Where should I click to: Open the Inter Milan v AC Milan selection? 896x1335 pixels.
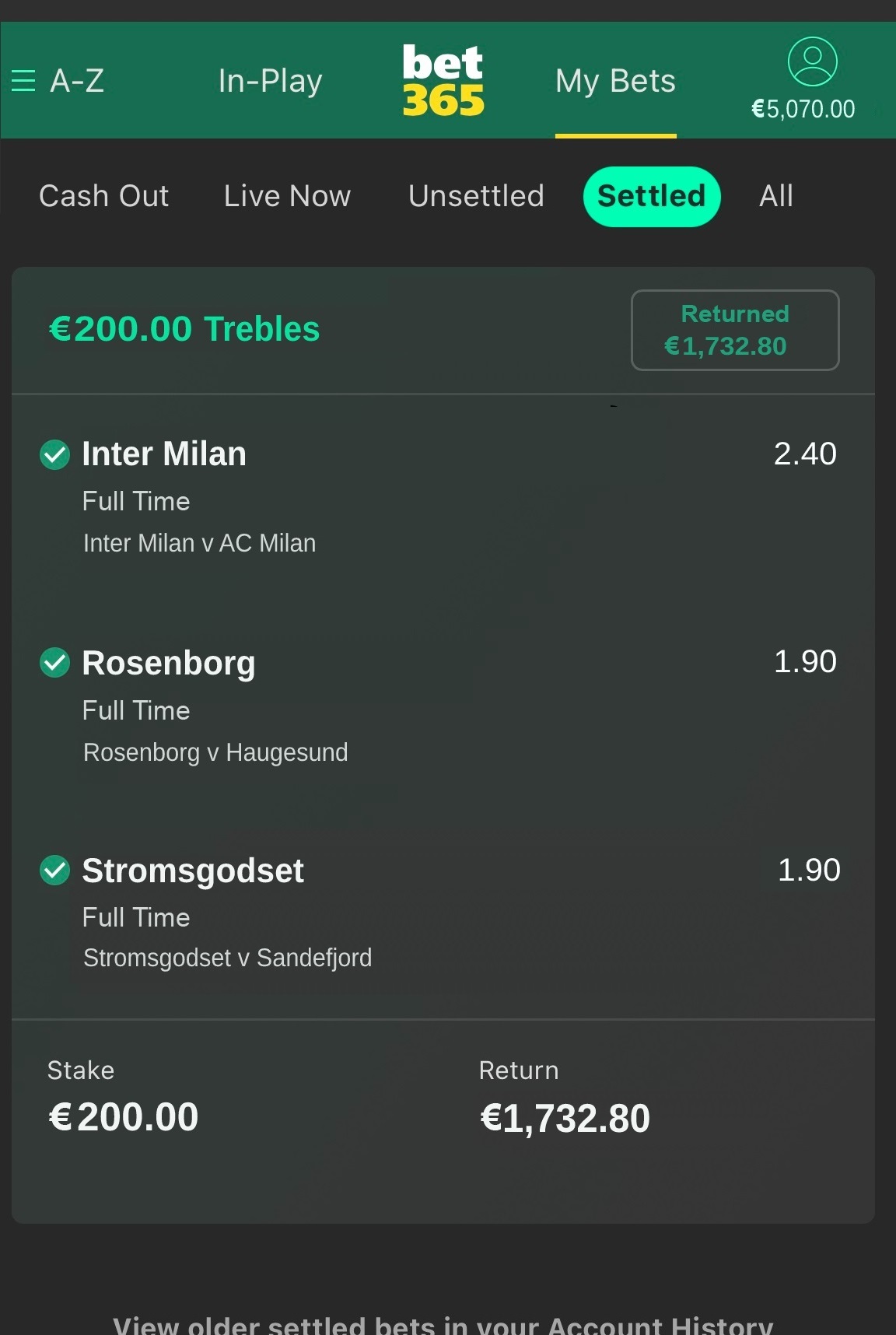click(x=199, y=543)
